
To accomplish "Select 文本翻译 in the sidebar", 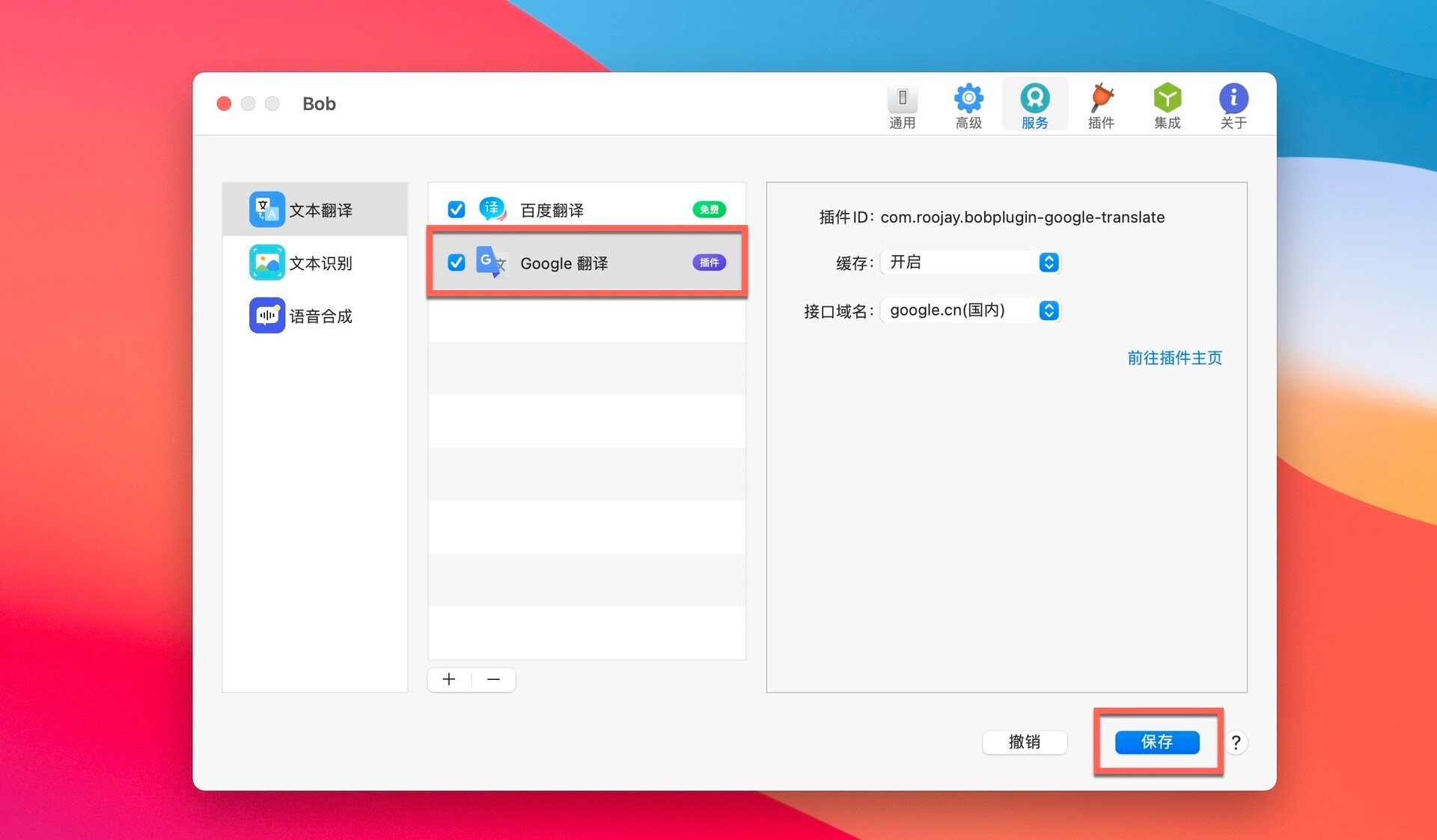I will 315,210.
